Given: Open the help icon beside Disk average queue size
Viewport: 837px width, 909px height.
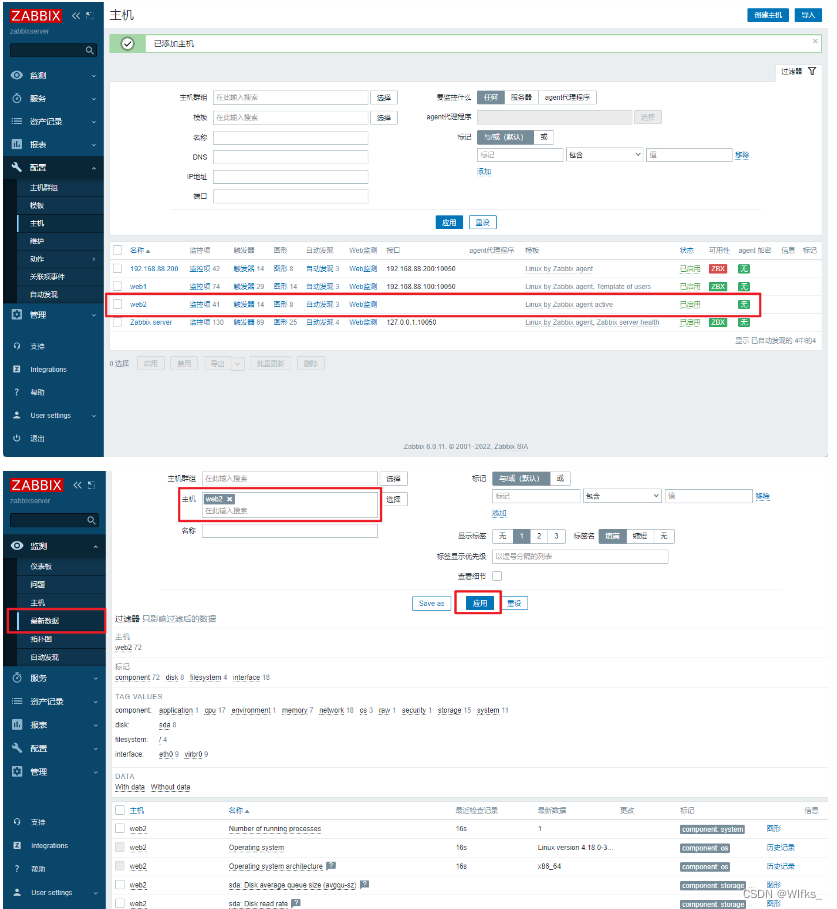Looking at the screenshot, I should tap(365, 885).
